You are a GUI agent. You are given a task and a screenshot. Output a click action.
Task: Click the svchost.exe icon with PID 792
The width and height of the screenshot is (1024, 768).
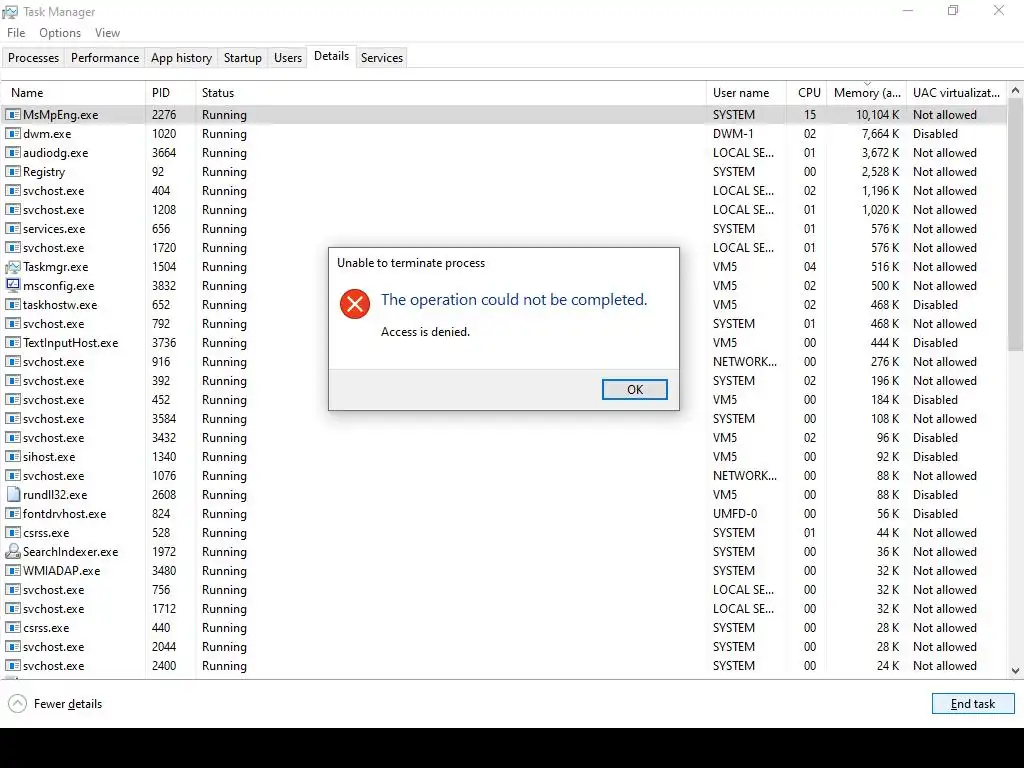[x=12, y=324]
